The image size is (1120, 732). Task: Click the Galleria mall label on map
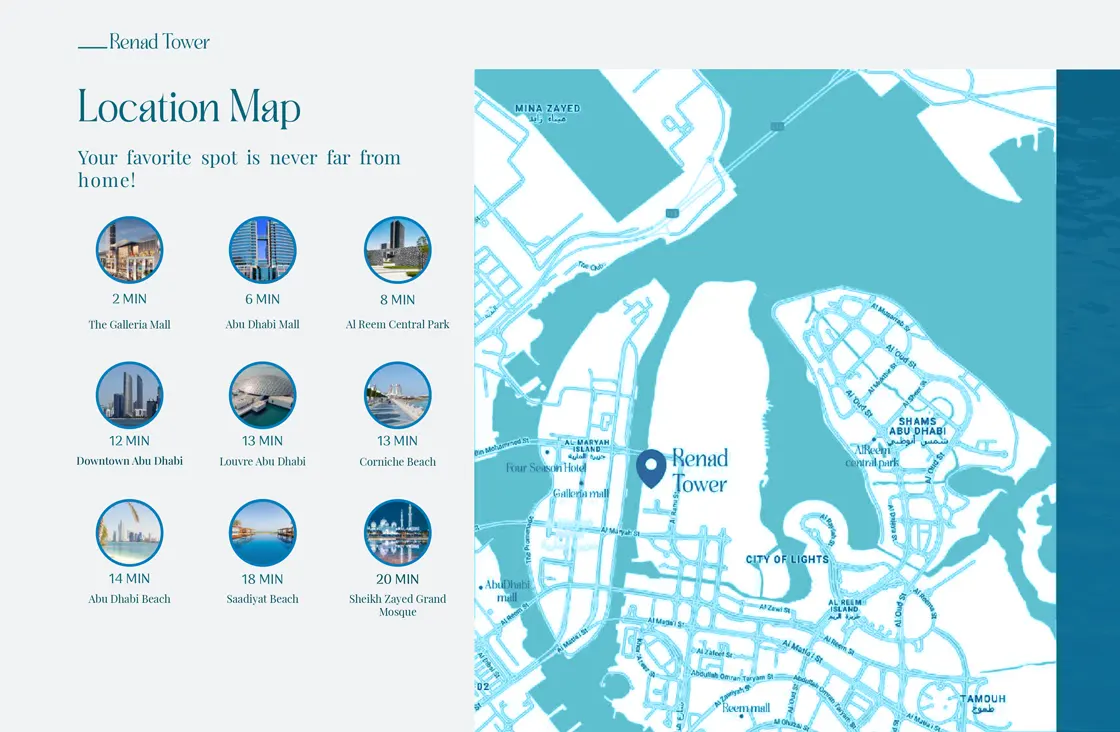[581, 494]
